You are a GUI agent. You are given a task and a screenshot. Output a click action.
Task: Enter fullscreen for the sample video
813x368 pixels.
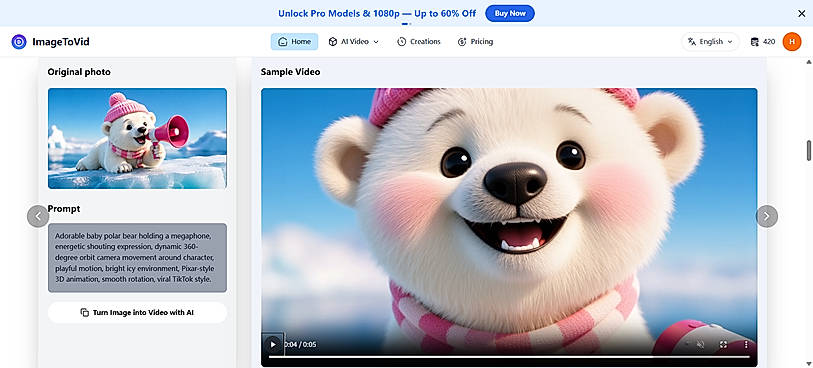(723, 345)
